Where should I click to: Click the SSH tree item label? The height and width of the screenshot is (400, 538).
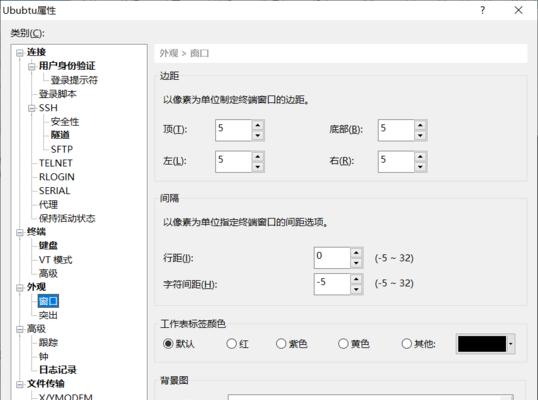point(48,108)
